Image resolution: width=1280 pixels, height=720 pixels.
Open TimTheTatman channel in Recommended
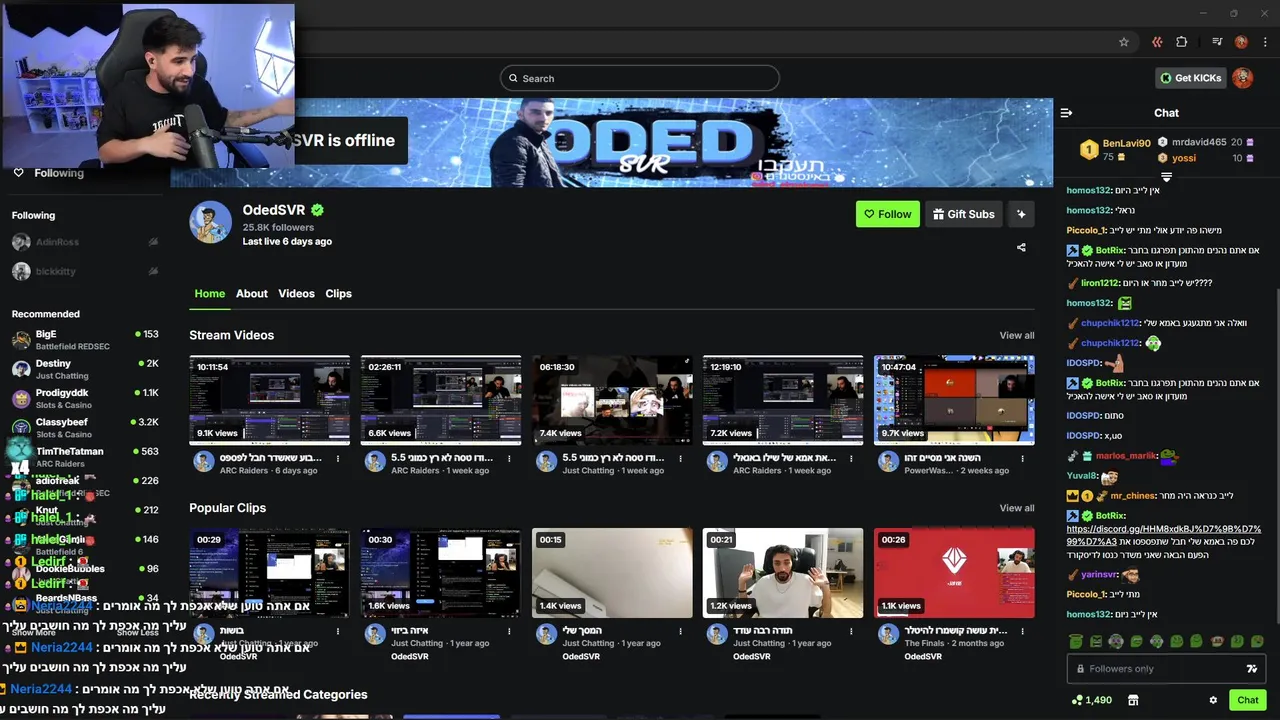tap(85, 456)
